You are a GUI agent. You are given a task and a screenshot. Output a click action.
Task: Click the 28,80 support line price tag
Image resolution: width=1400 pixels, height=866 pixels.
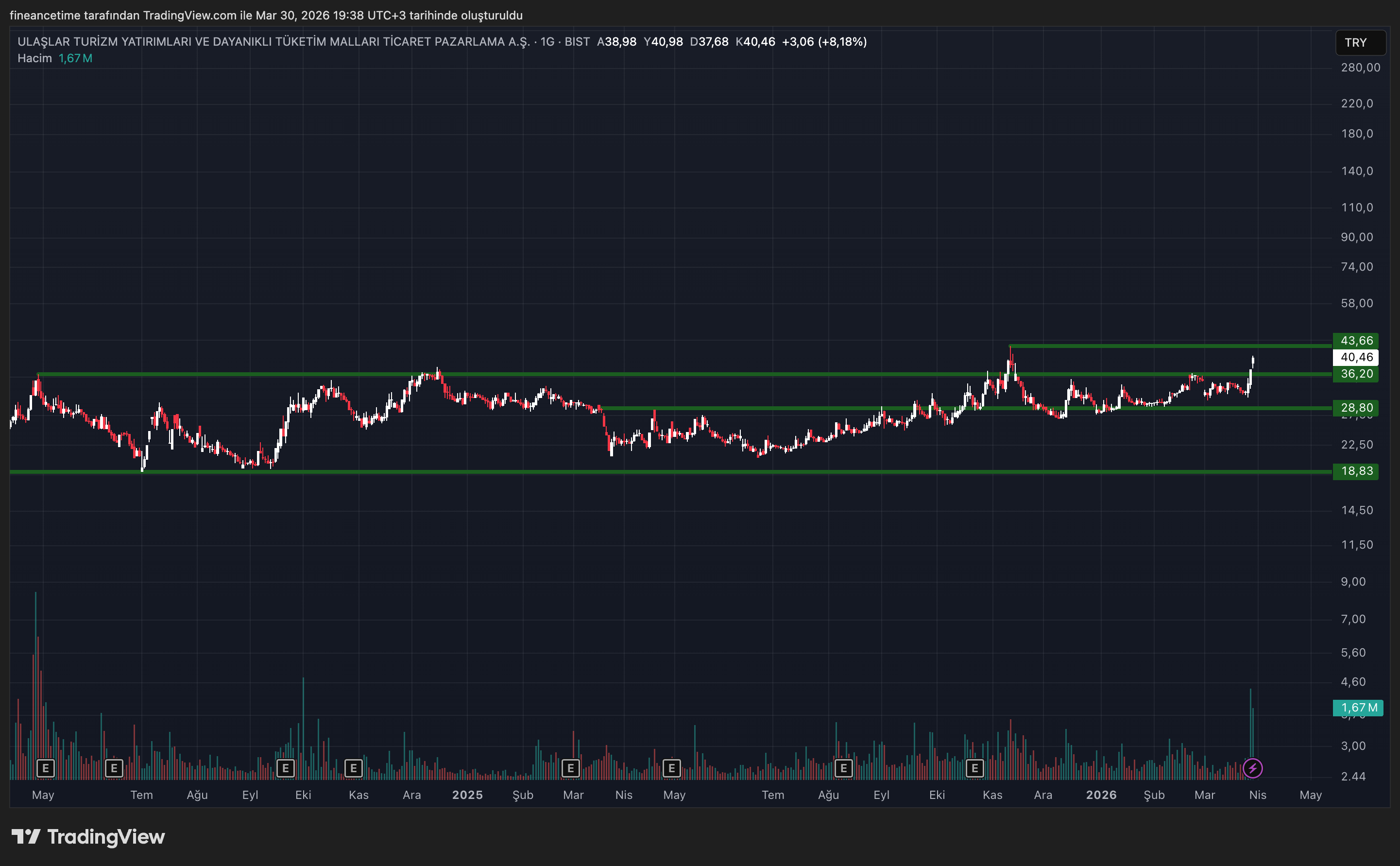[1356, 408]
